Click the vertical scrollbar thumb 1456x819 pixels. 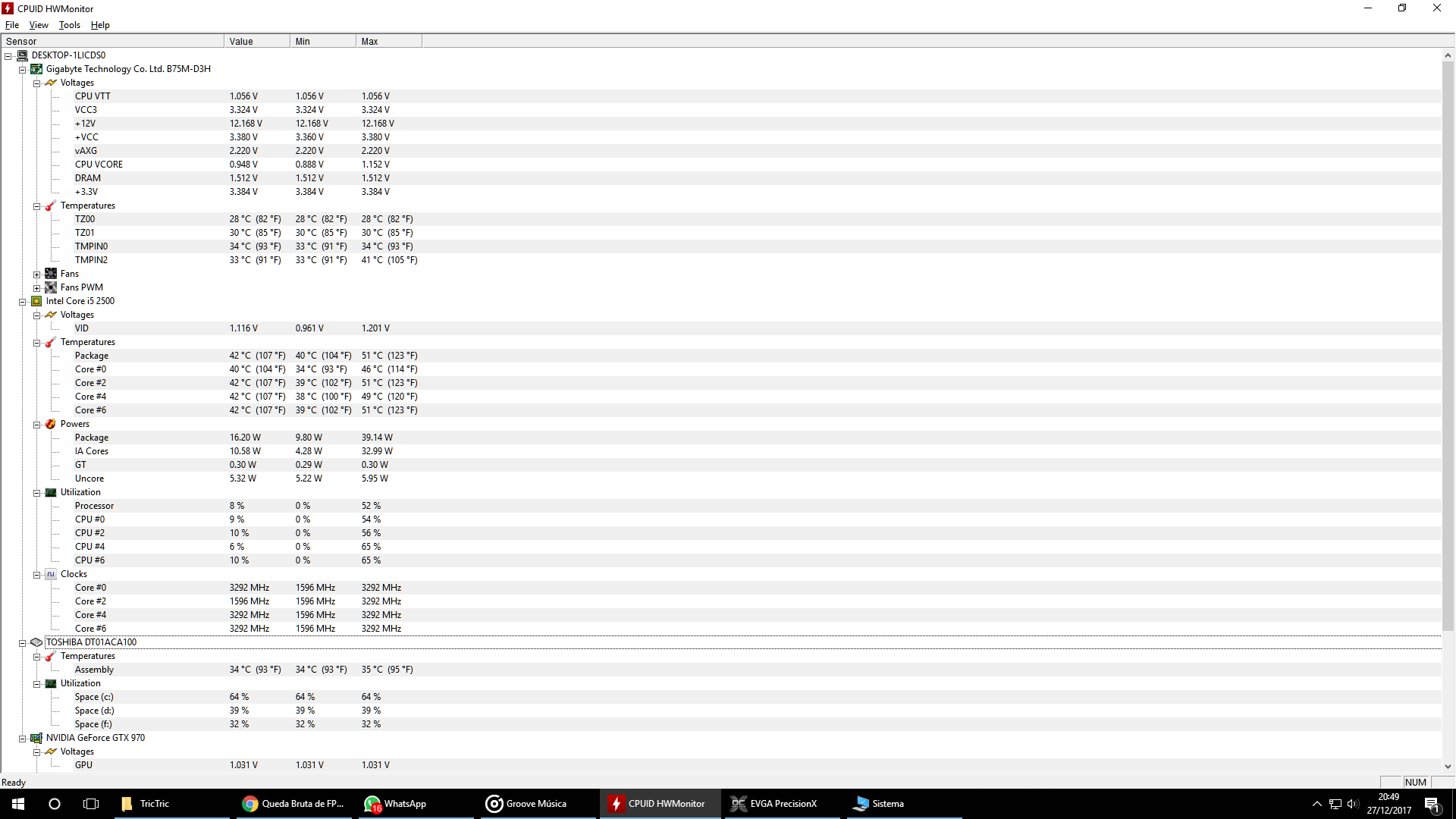point(1448,346)
